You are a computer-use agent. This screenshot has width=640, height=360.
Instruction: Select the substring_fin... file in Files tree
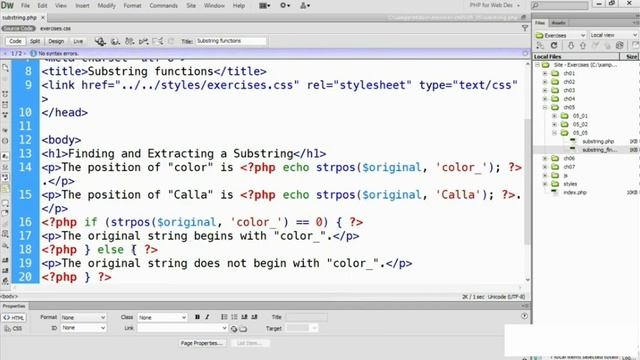[599, 150]
